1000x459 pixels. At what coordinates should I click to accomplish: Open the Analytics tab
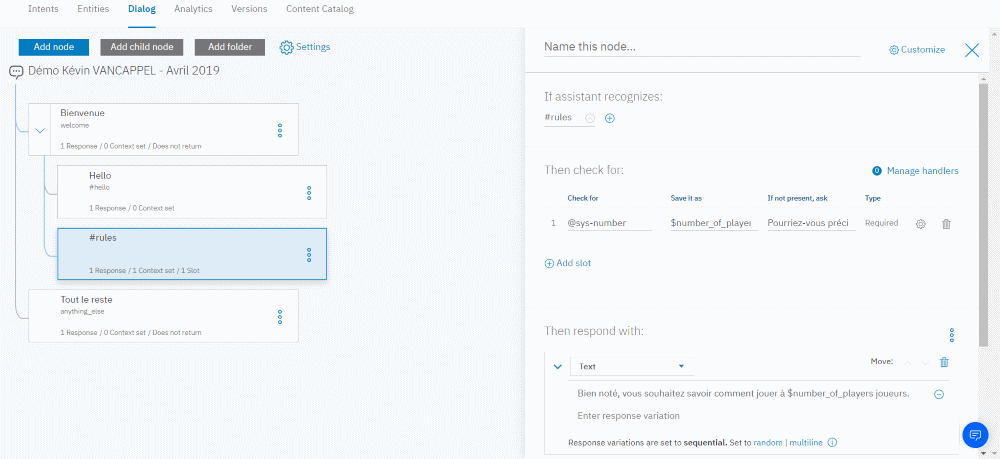click(x=193, y=9)
